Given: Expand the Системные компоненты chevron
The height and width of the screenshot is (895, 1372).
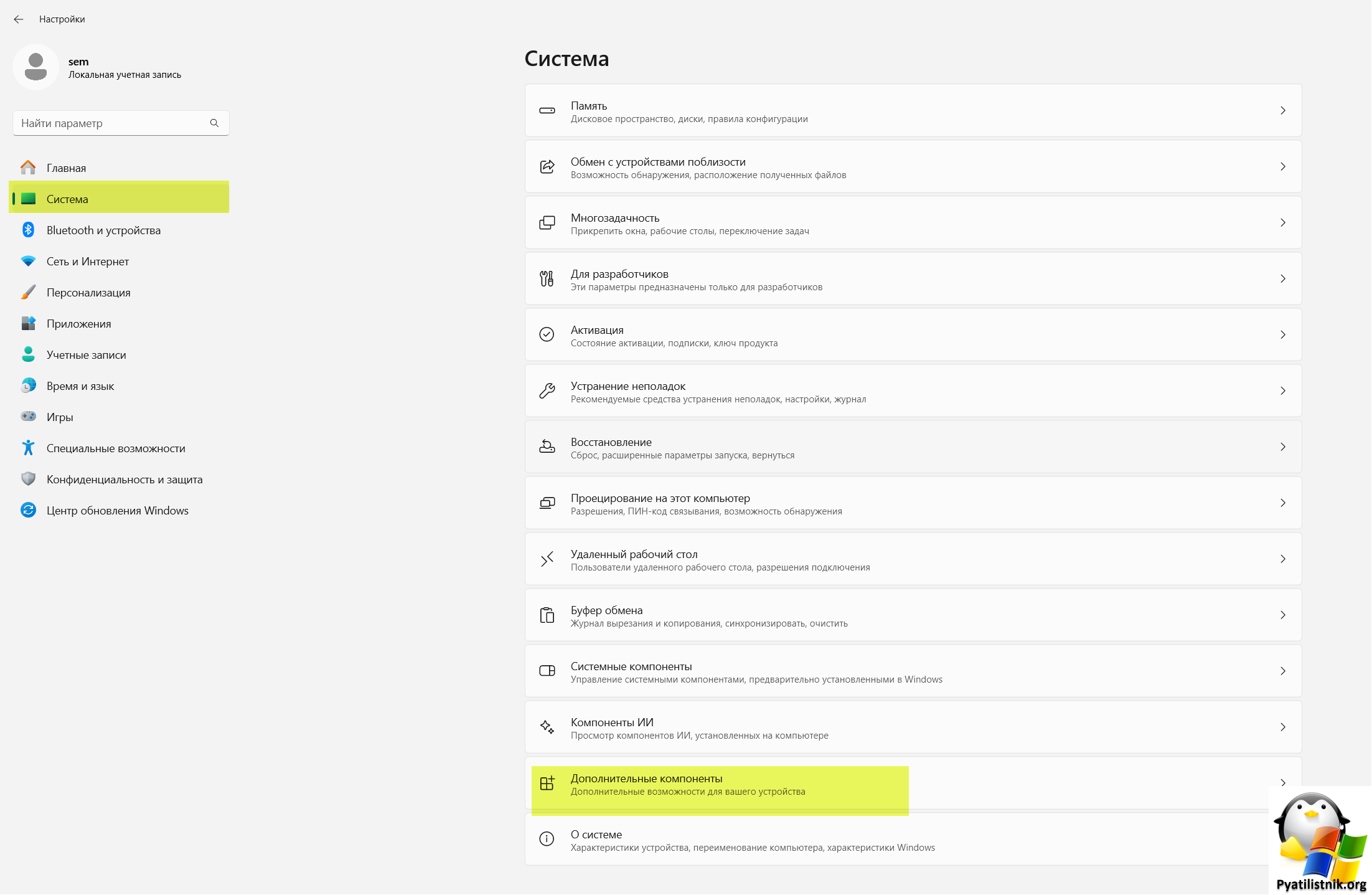Looking at the screenshot, I should tap(1283, 671).
